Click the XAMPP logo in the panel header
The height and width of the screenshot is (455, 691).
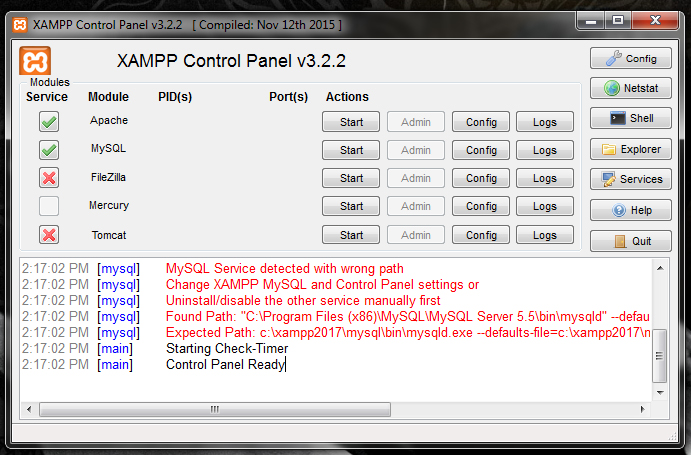[35, 61]
